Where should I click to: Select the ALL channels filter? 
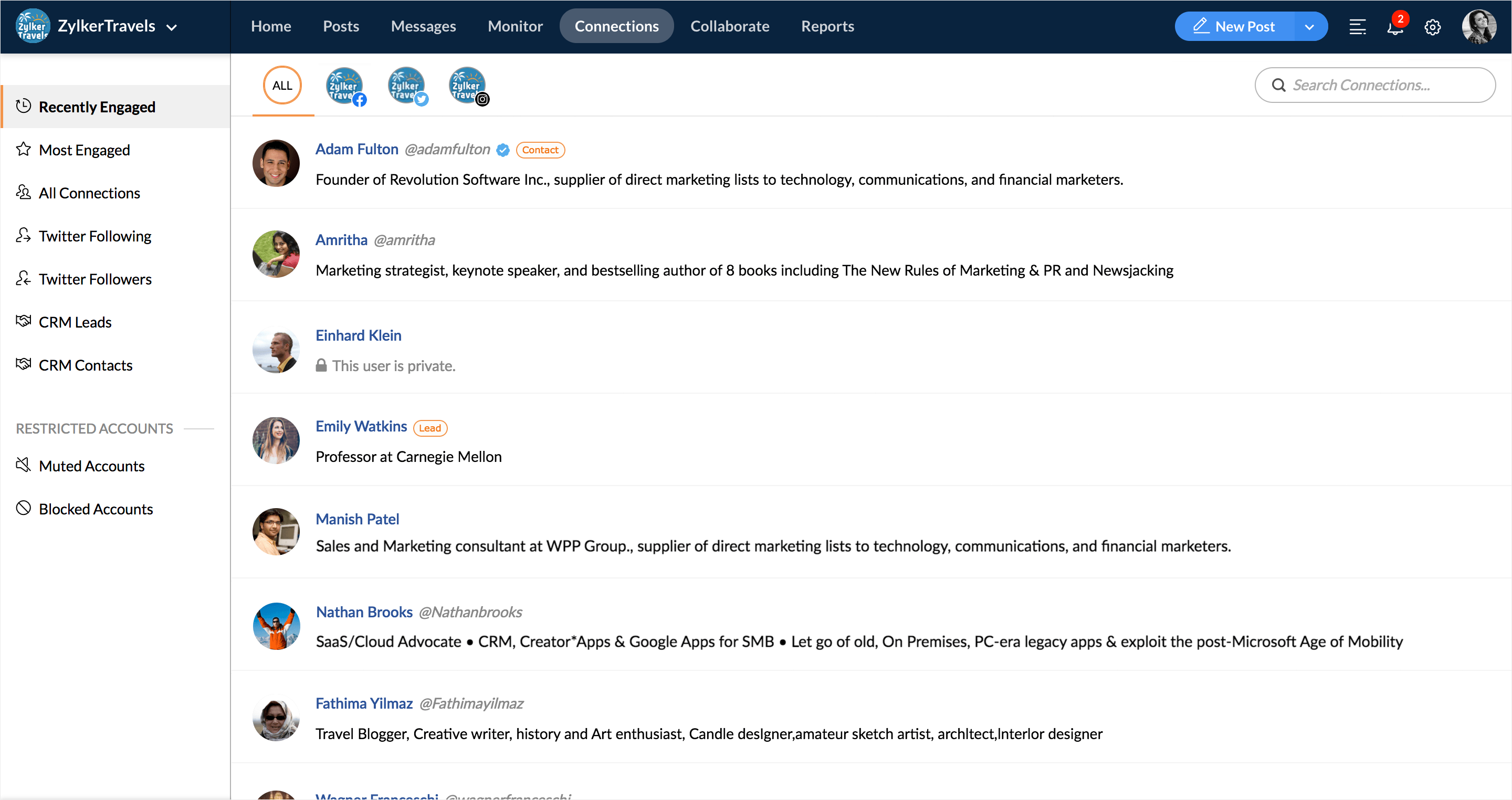coord(282,86)
